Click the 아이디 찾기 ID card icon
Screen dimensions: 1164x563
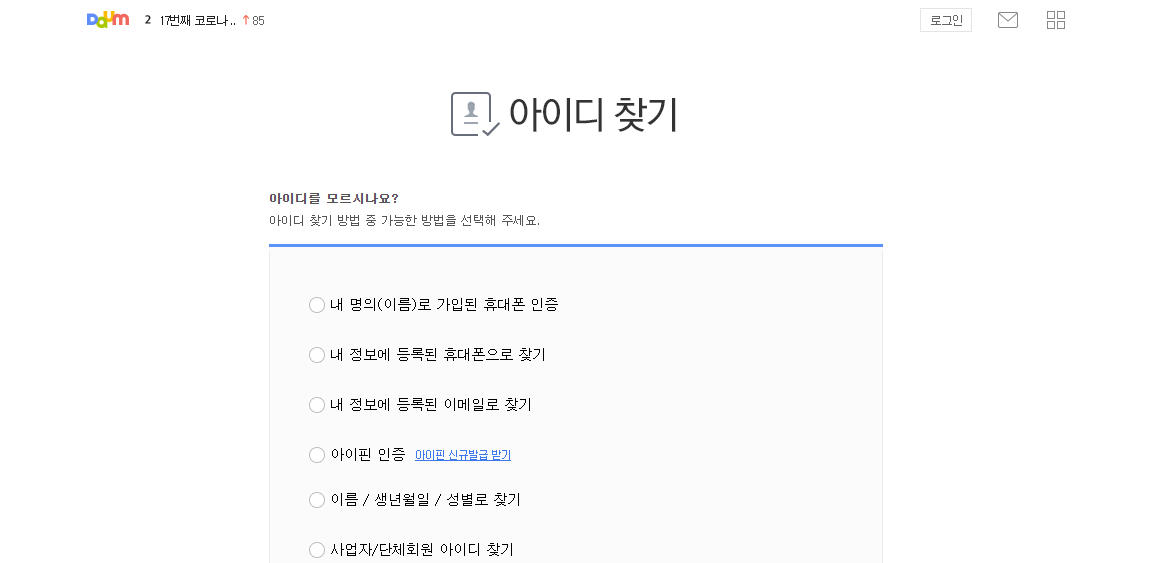475,114
